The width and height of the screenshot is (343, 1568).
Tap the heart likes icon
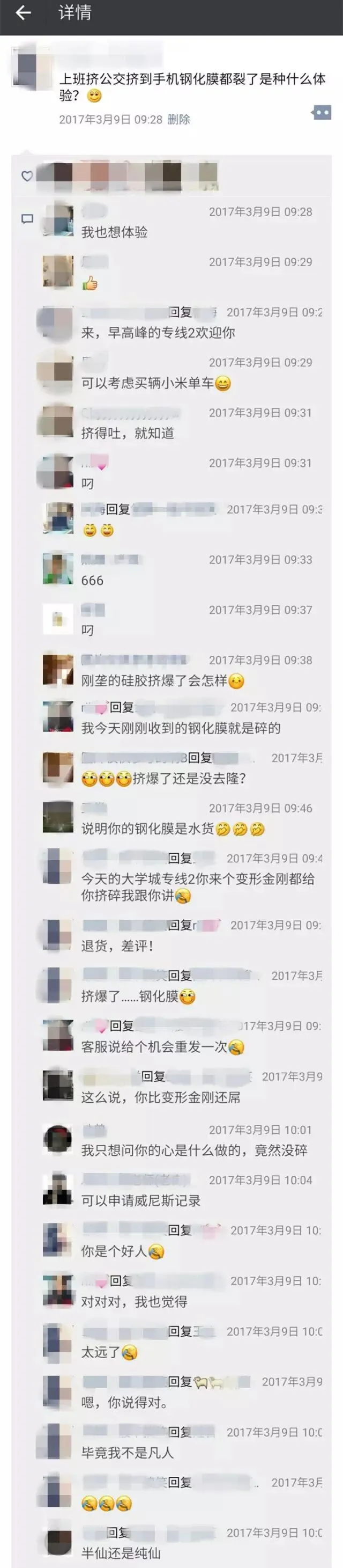click(x=27, y=177)
